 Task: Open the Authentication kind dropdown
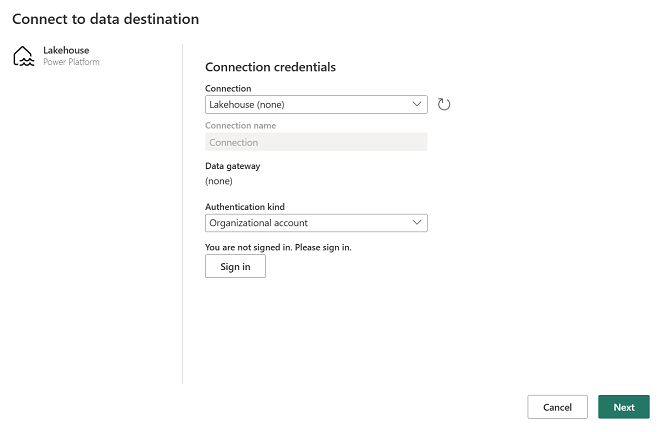[x=316, y=223]
